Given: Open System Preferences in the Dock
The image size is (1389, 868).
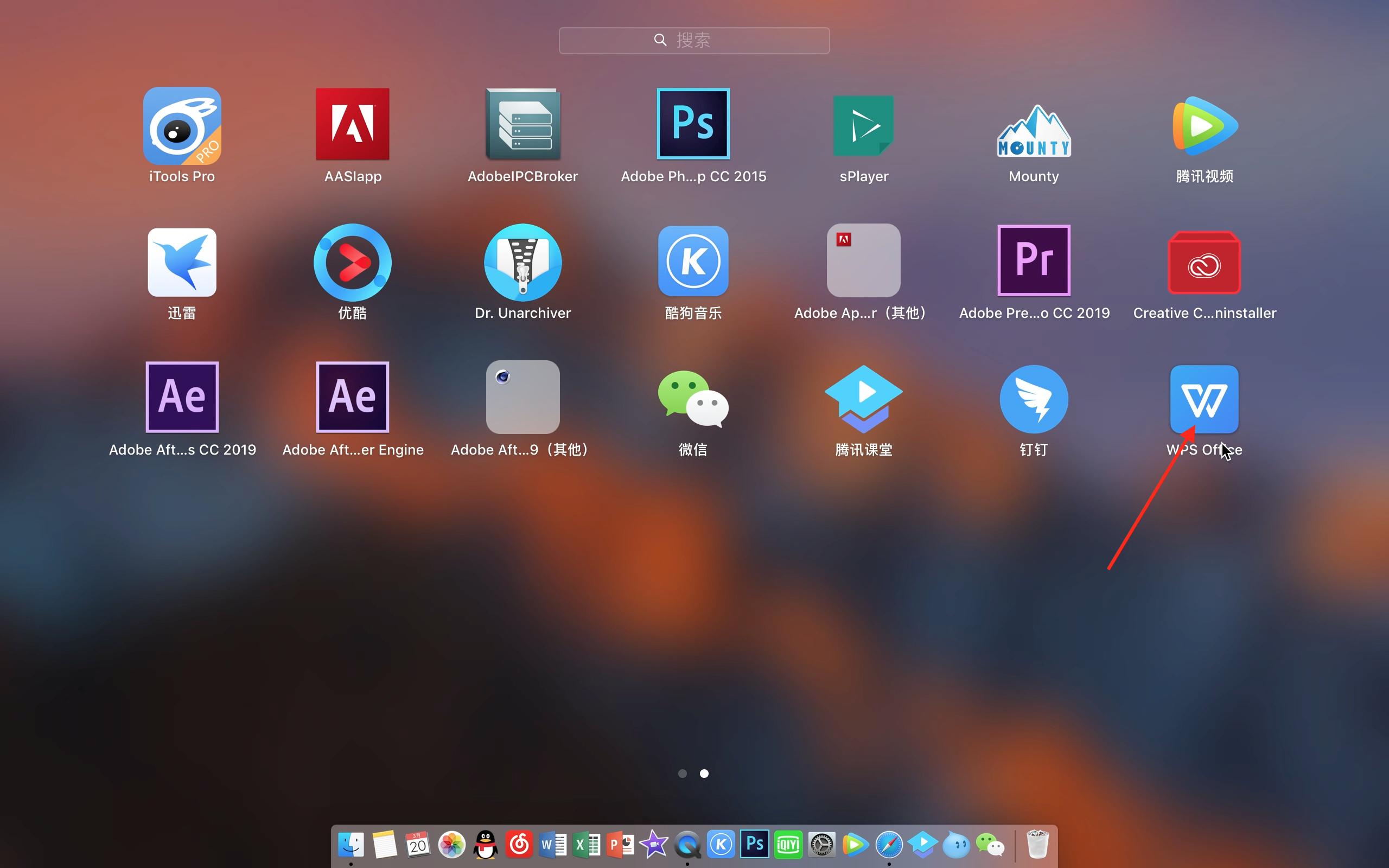Looking at the screenshot, I should [822, 844].
